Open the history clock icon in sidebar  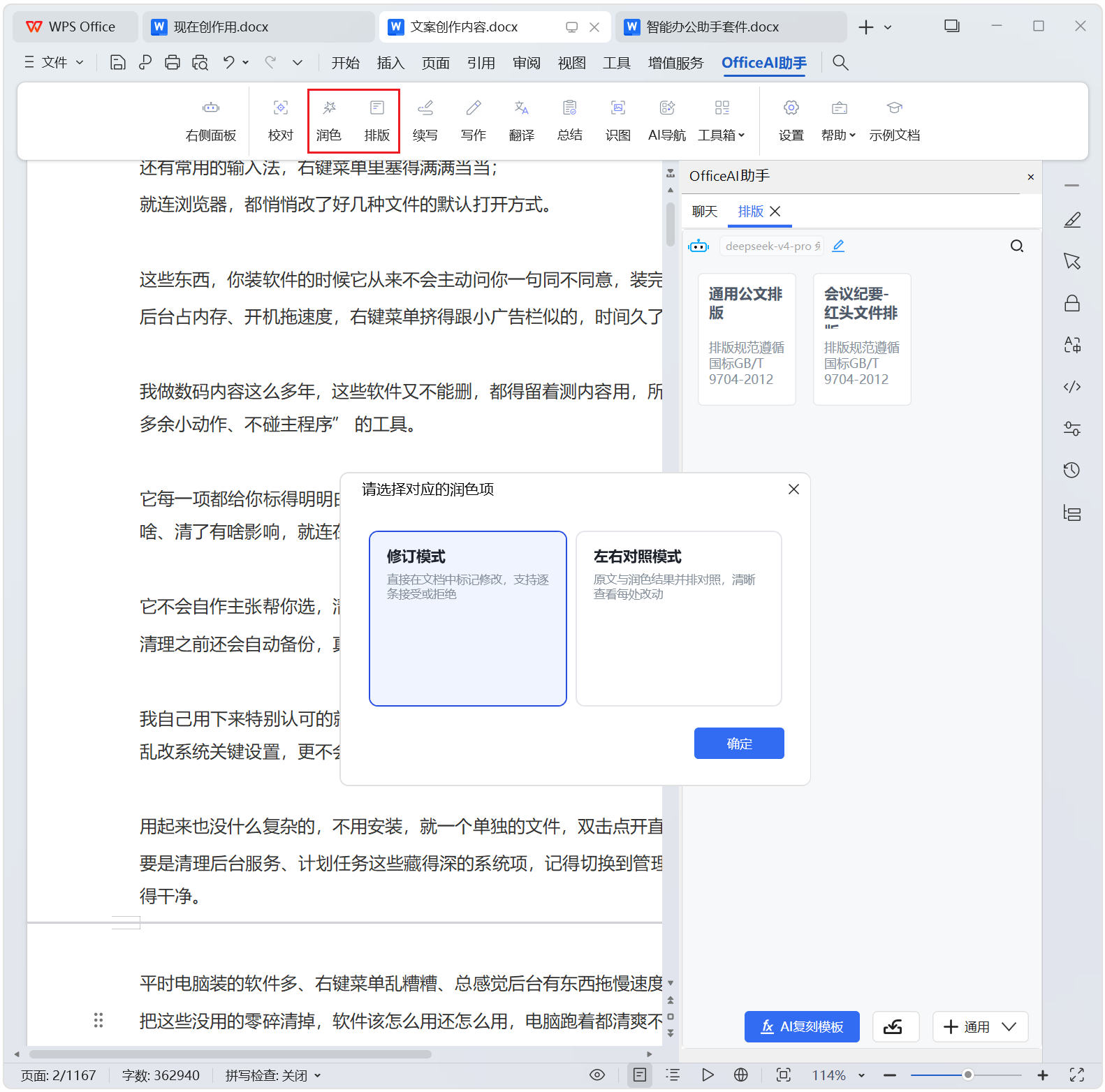click(1072, 471)
